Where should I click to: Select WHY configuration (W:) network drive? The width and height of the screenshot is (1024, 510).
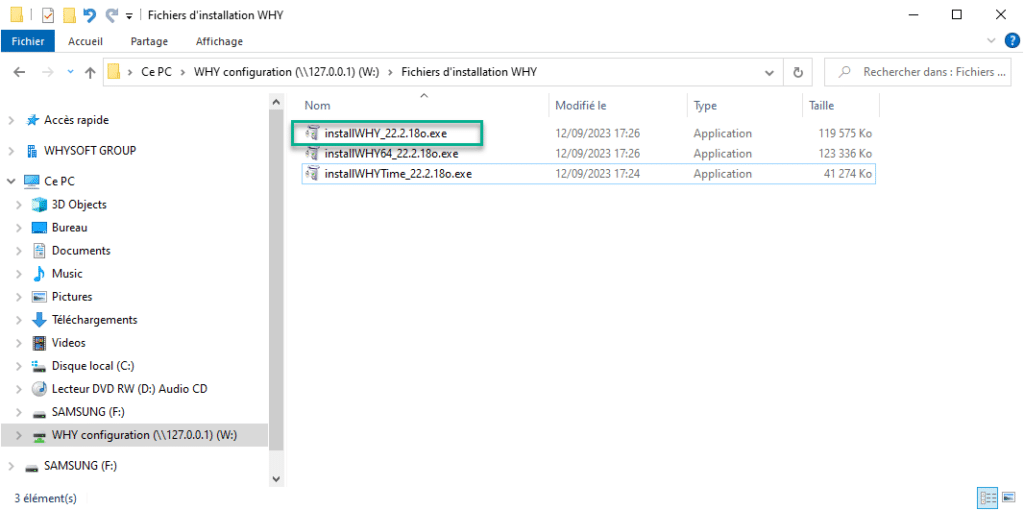click(x=144, y=434)
